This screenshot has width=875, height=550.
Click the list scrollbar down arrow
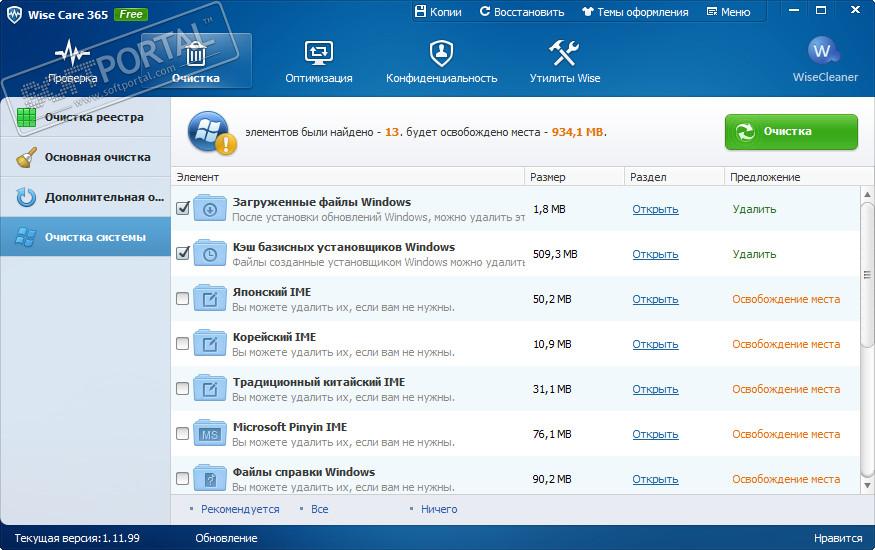point(867,485)
